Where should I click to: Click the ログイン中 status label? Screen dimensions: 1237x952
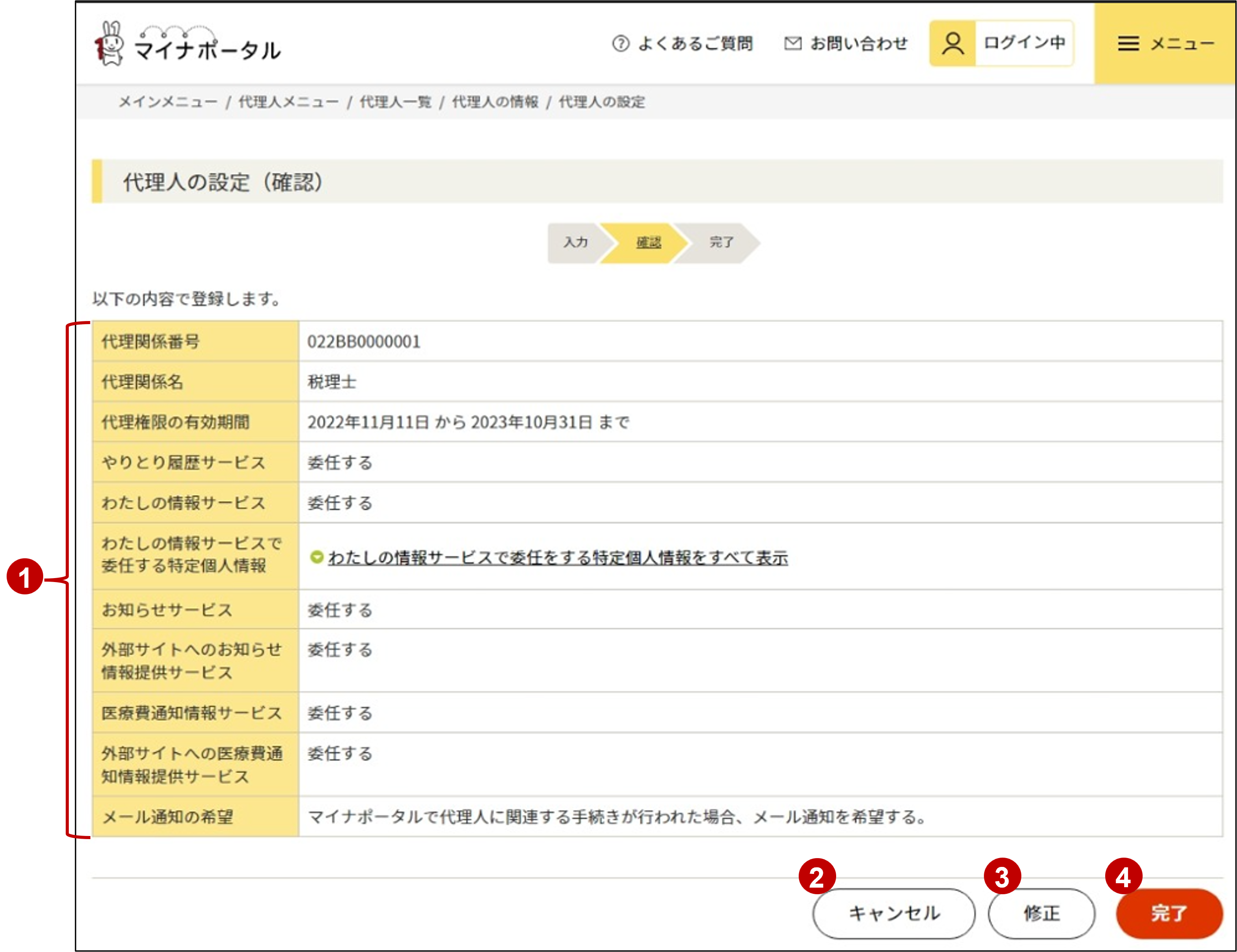[x=1024, y=43]
